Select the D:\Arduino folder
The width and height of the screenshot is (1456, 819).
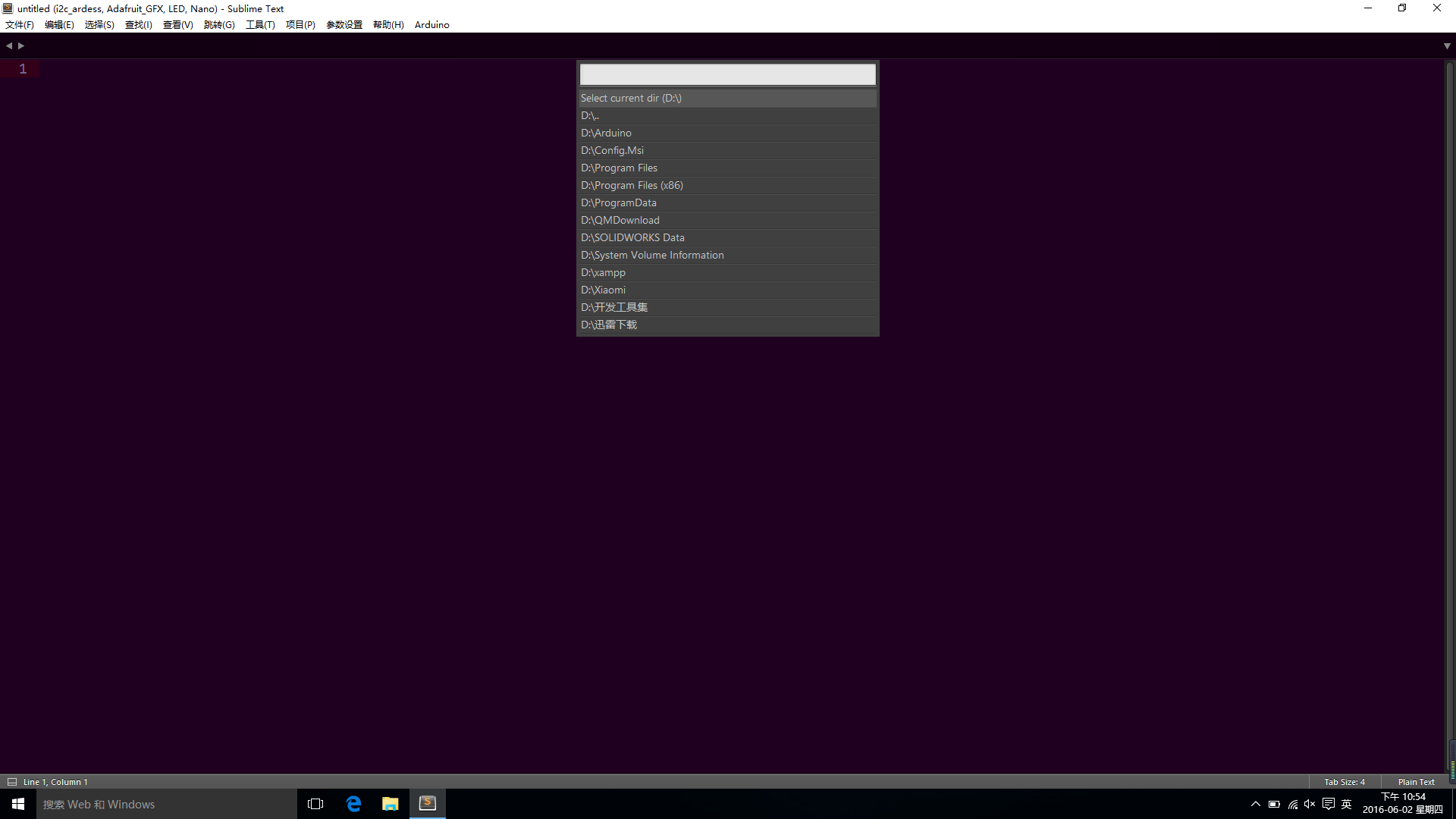pyautogui.click(x=728, y=133)
